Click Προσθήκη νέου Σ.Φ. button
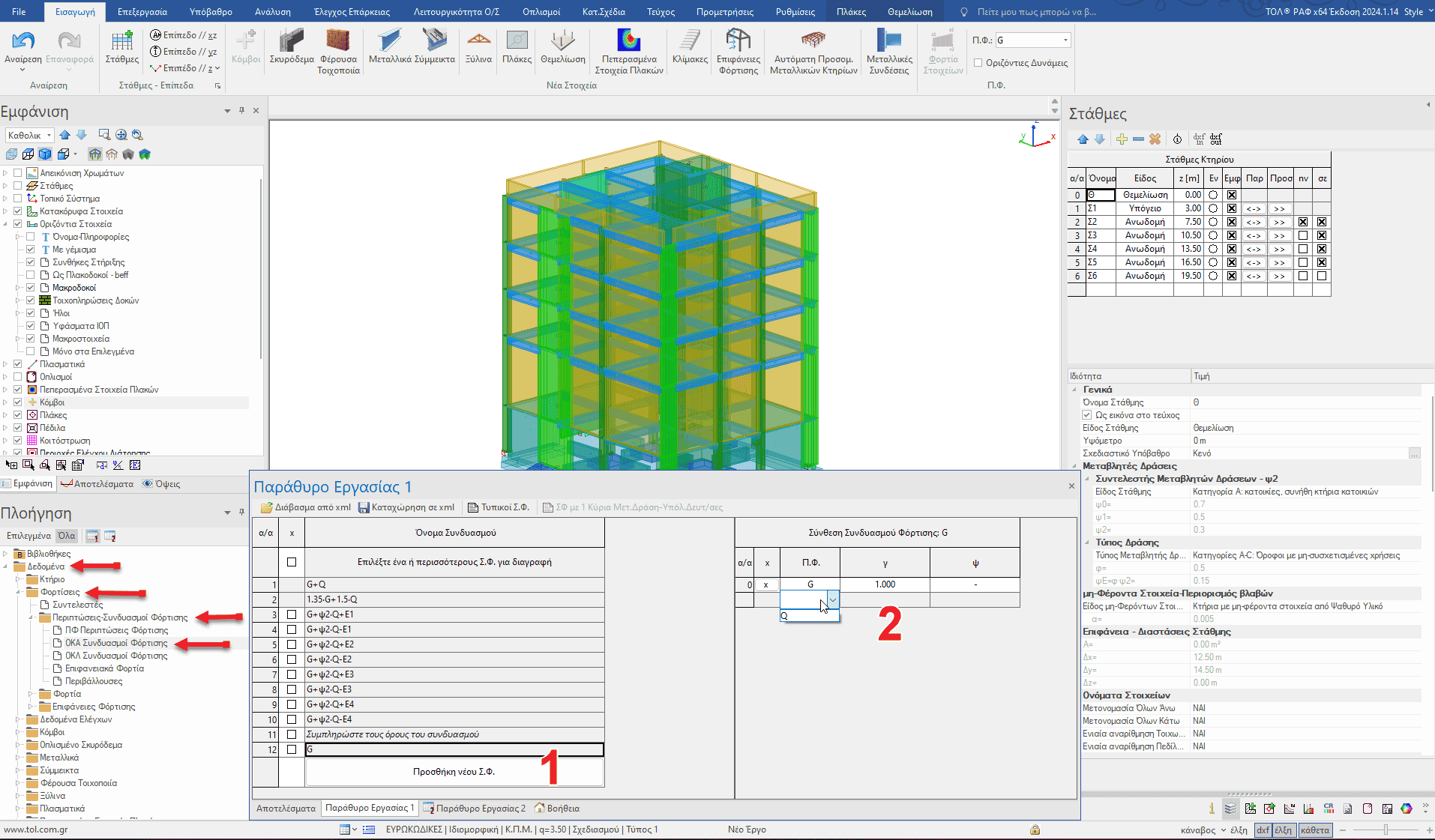The image size is (1435, 840). point(454,772)
